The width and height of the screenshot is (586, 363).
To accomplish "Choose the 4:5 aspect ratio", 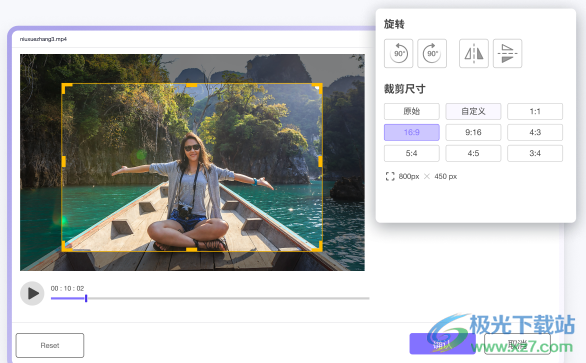I will tap(473, 153).
